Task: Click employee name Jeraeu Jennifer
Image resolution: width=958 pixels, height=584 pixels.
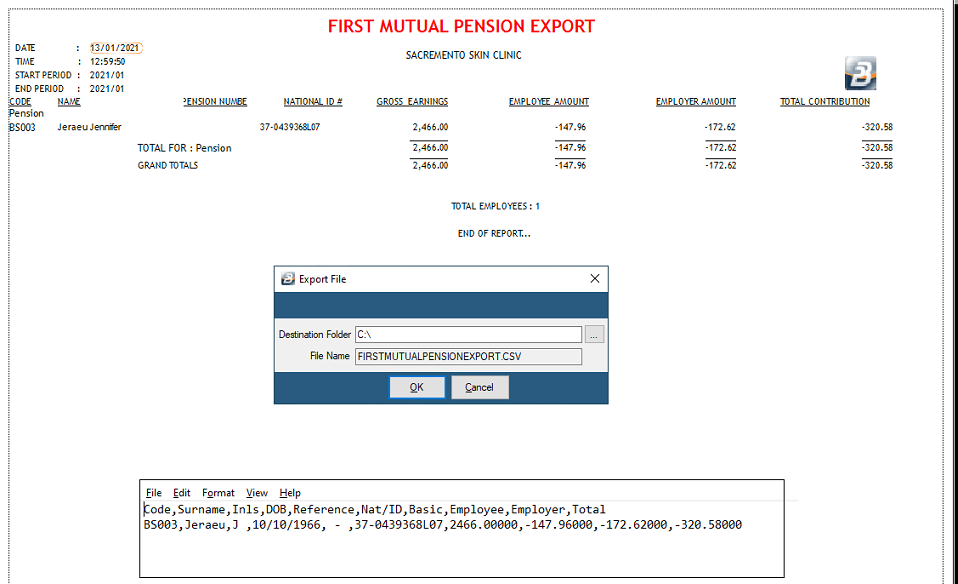Action: [90, 127]
